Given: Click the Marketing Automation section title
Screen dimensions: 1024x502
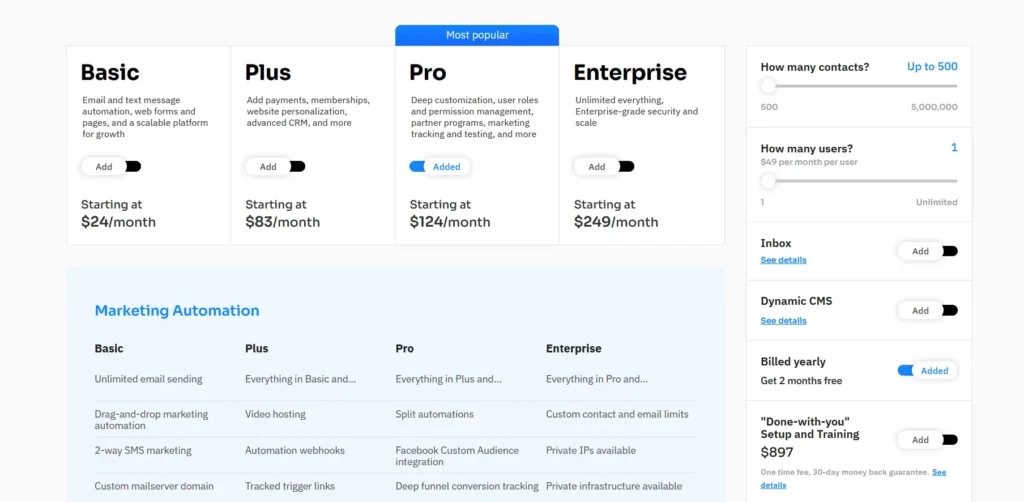Looking at the screenshot, I should click(177, 311).
